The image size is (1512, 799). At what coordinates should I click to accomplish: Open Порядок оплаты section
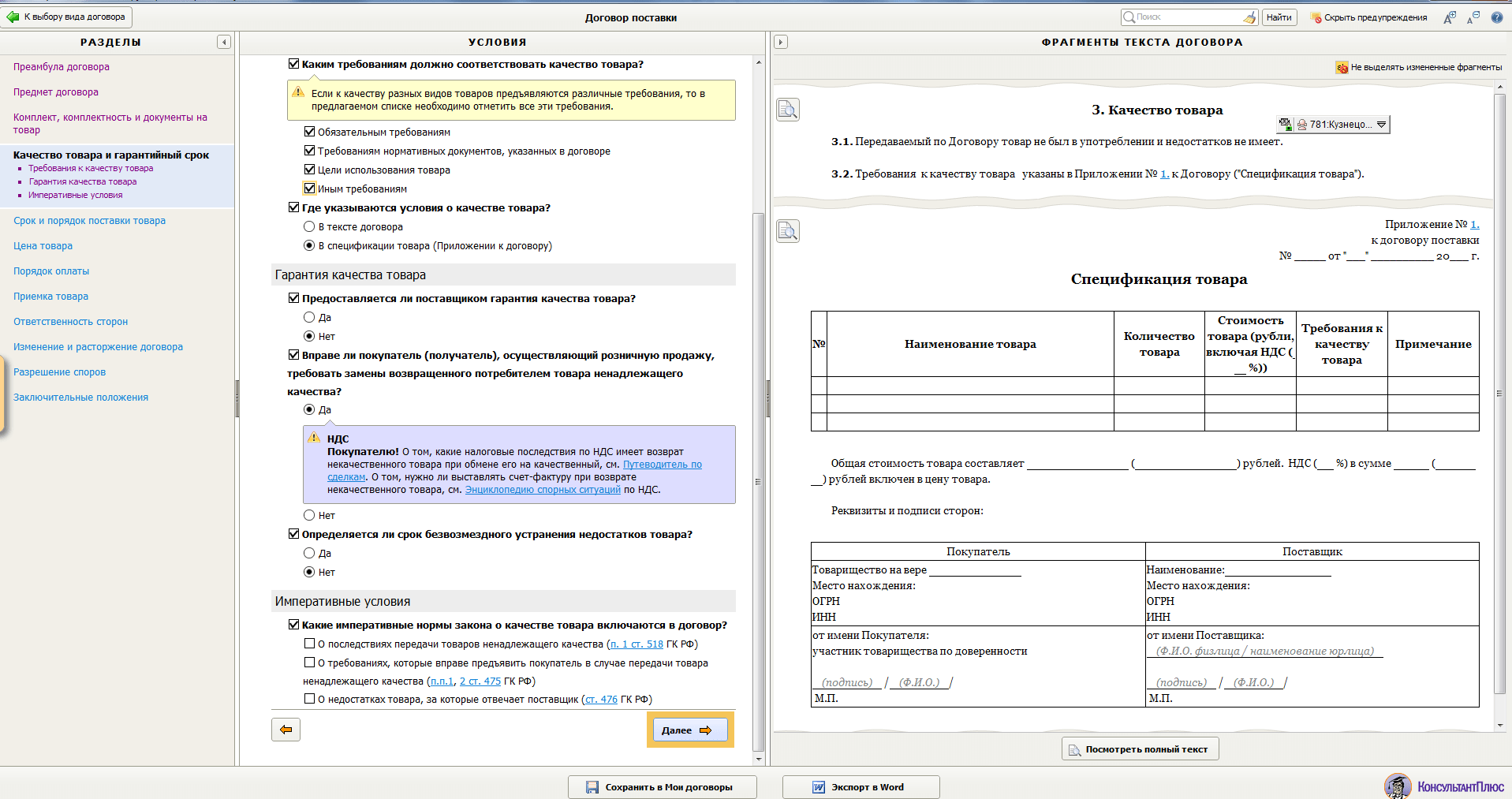click(x=51, y=271)
